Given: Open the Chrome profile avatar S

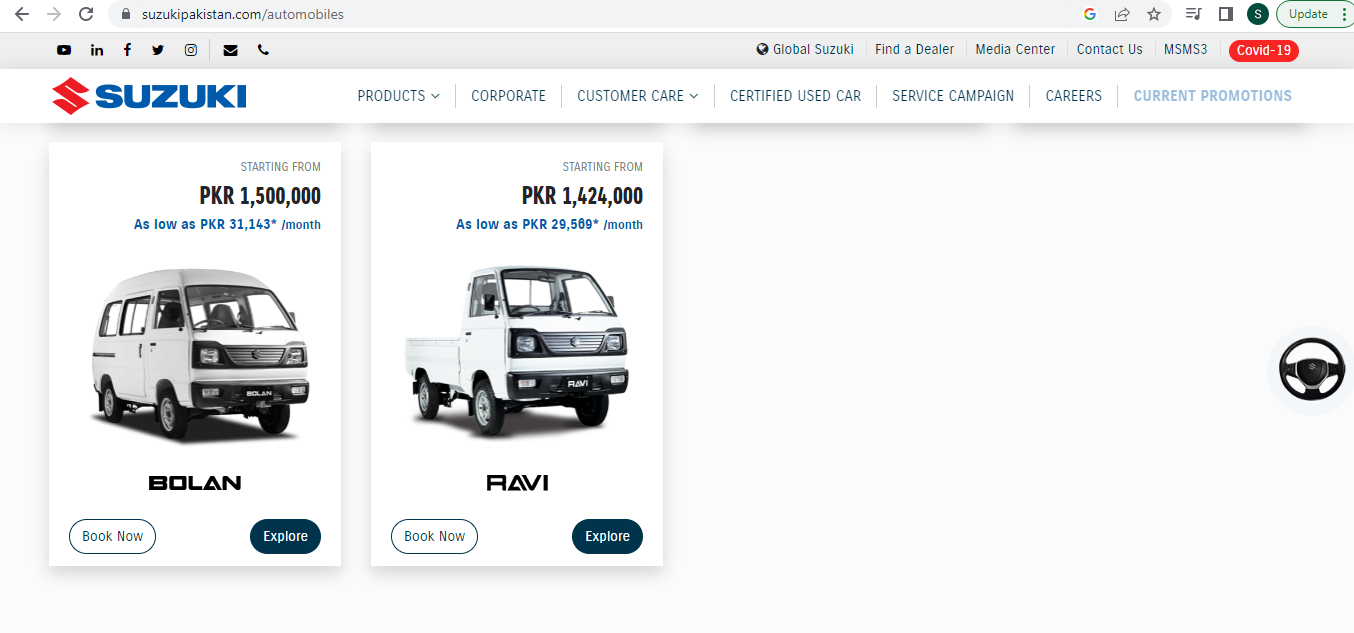Looking at the screenshot, I should point(1258,14).
